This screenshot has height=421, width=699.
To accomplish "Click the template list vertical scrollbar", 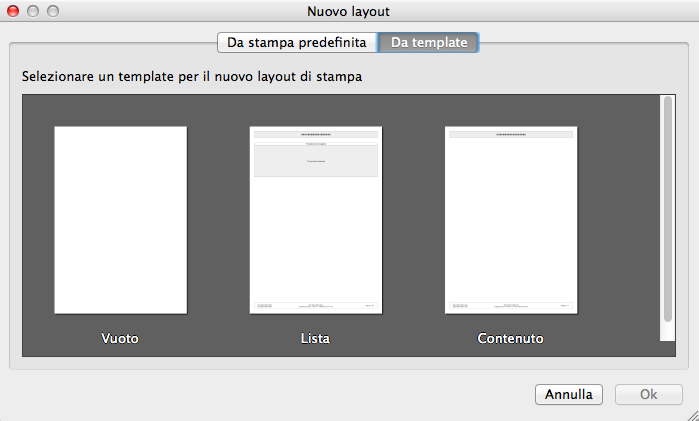I will (667, 215).
